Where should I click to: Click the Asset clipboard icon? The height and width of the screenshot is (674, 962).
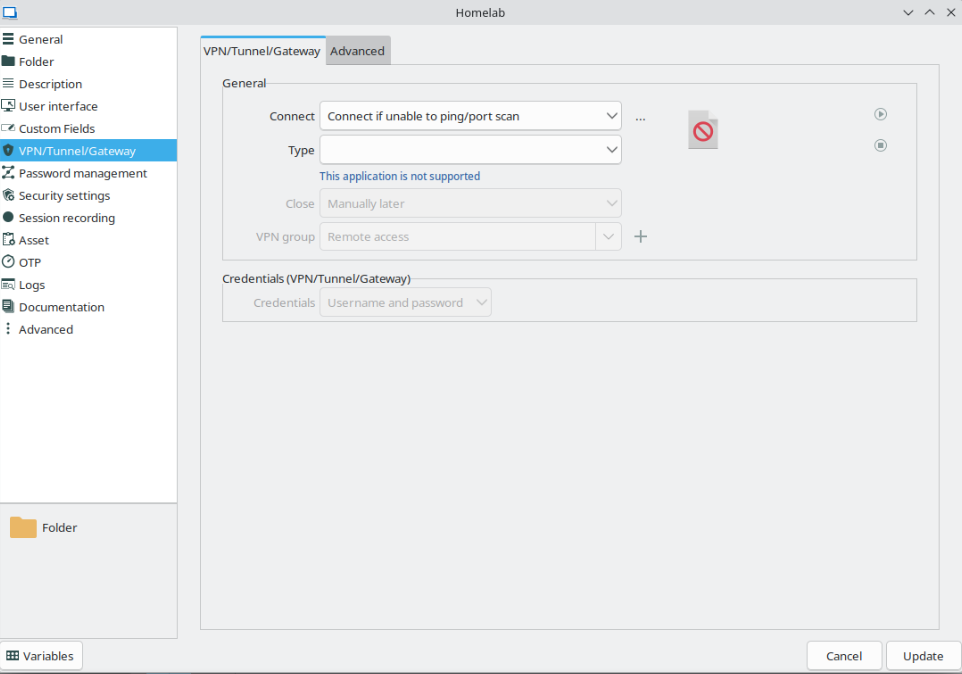click(x=8, y=240)
